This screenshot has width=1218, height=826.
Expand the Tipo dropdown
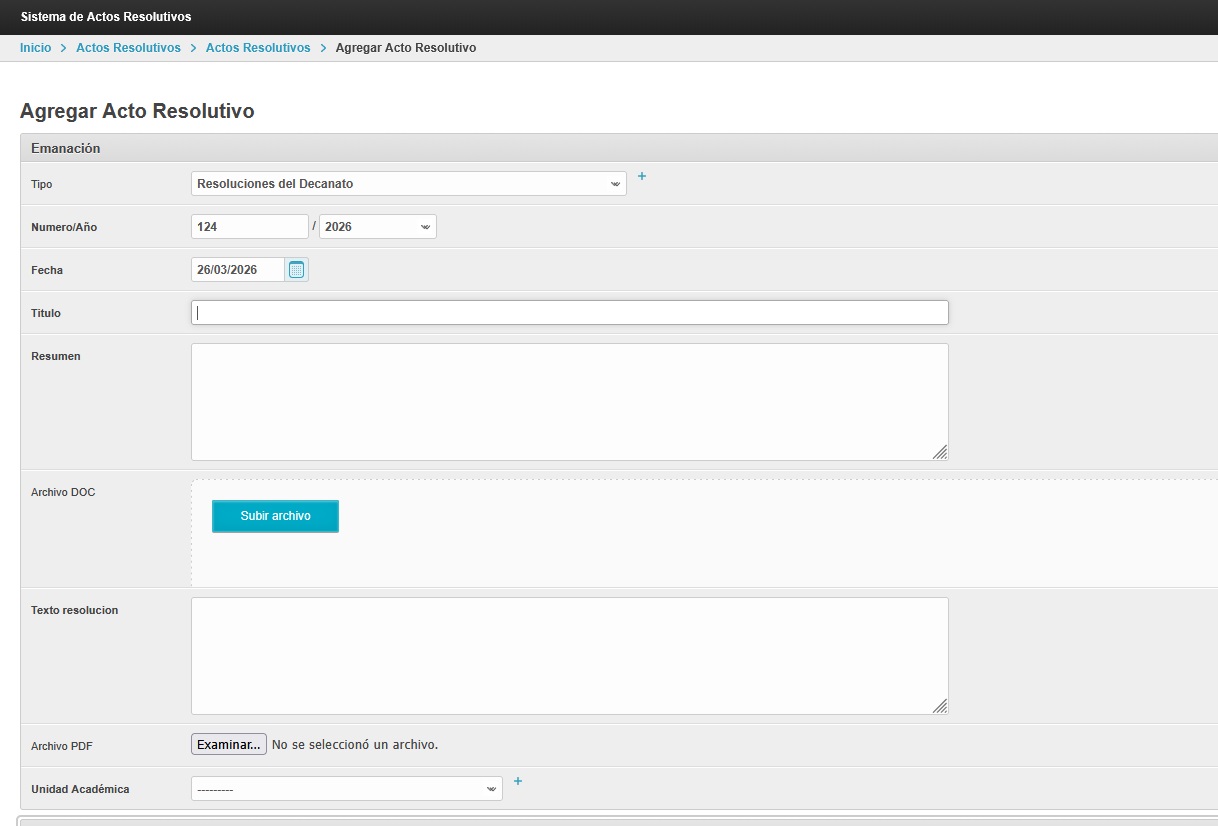pyautogui.click(x=408, y=184)
